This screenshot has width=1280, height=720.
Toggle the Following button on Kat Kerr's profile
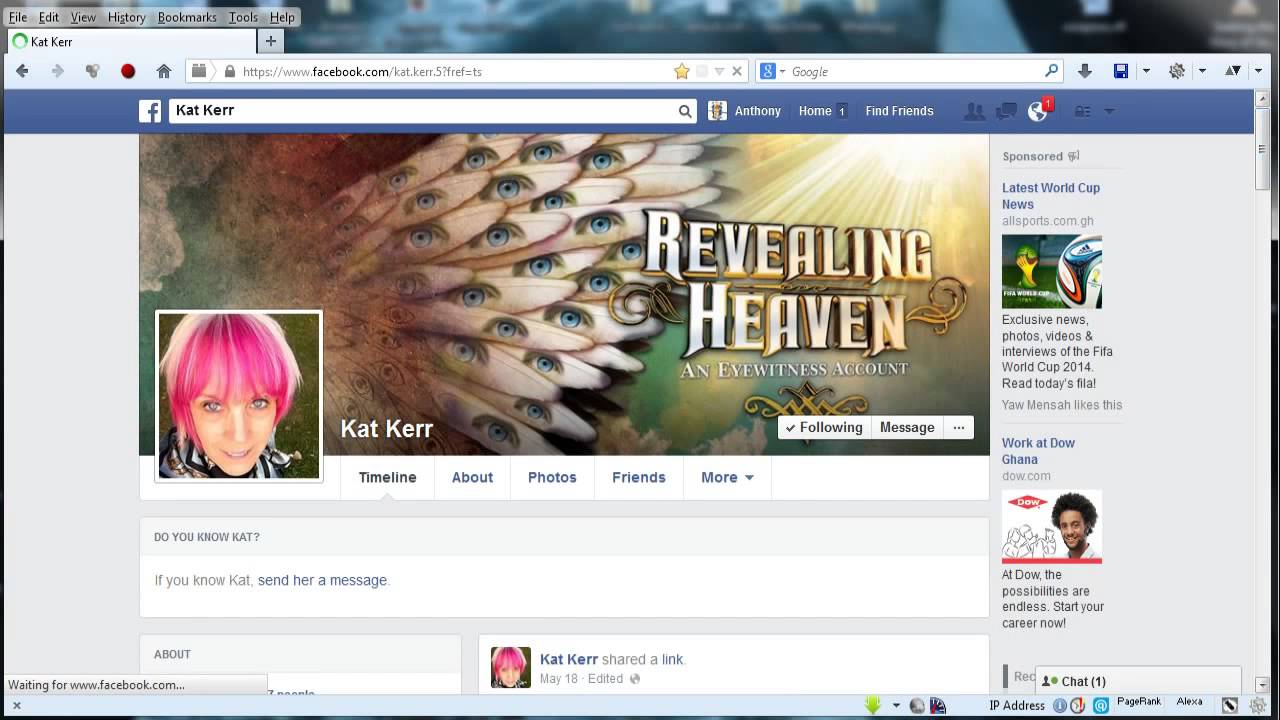click(x=824, y=427)
